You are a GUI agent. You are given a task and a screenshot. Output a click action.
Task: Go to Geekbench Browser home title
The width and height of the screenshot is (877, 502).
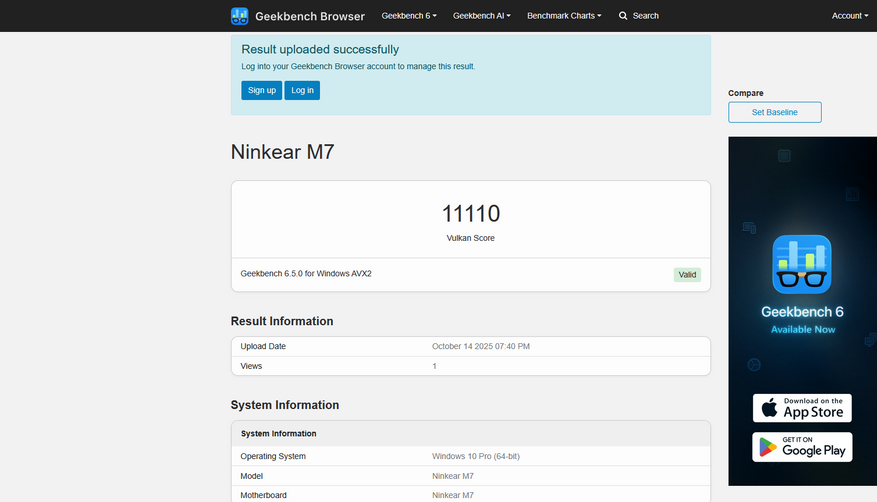point(310,16)
